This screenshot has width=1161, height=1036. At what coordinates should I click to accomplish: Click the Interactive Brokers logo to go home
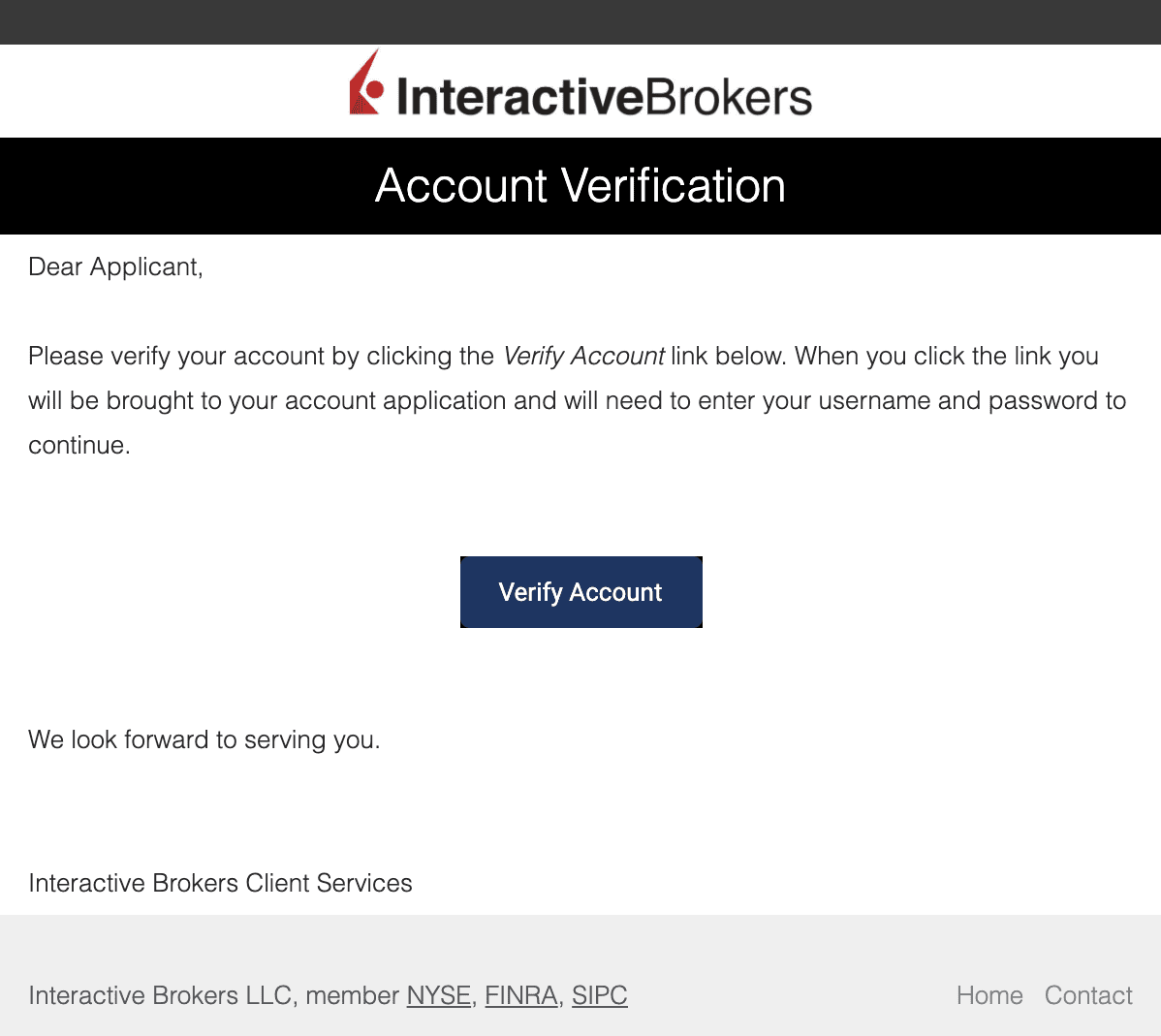tap(581, 90)
